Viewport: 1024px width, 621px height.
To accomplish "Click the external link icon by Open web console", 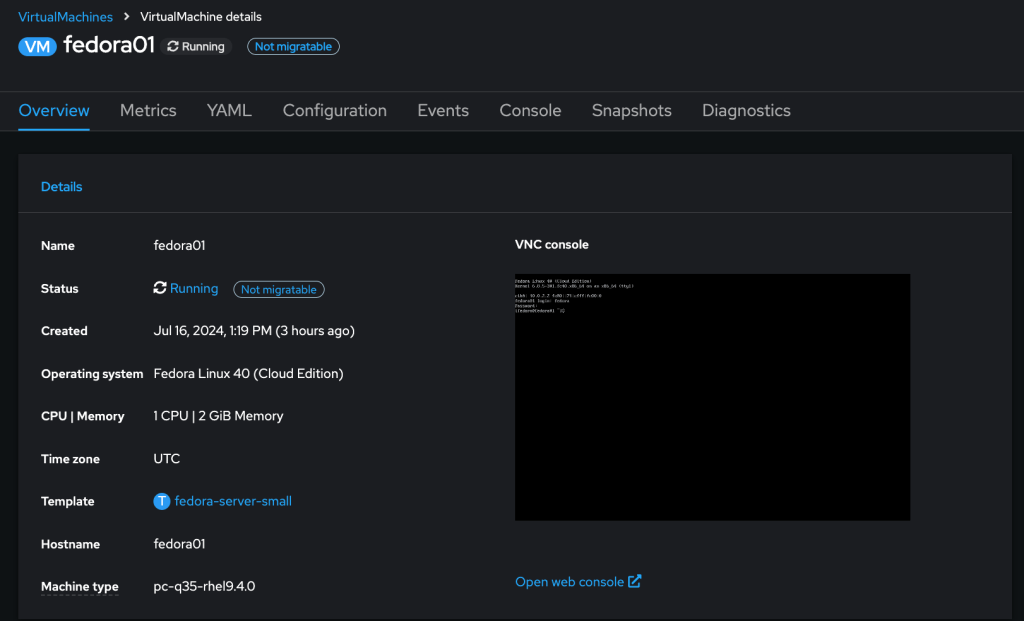I will 634,581.
